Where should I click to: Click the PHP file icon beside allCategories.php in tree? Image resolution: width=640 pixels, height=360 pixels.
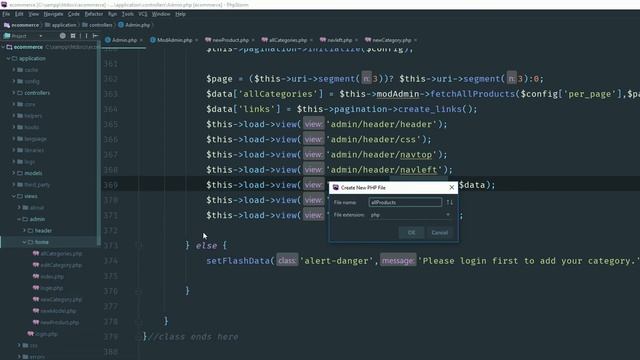click(x=36, y=253)
